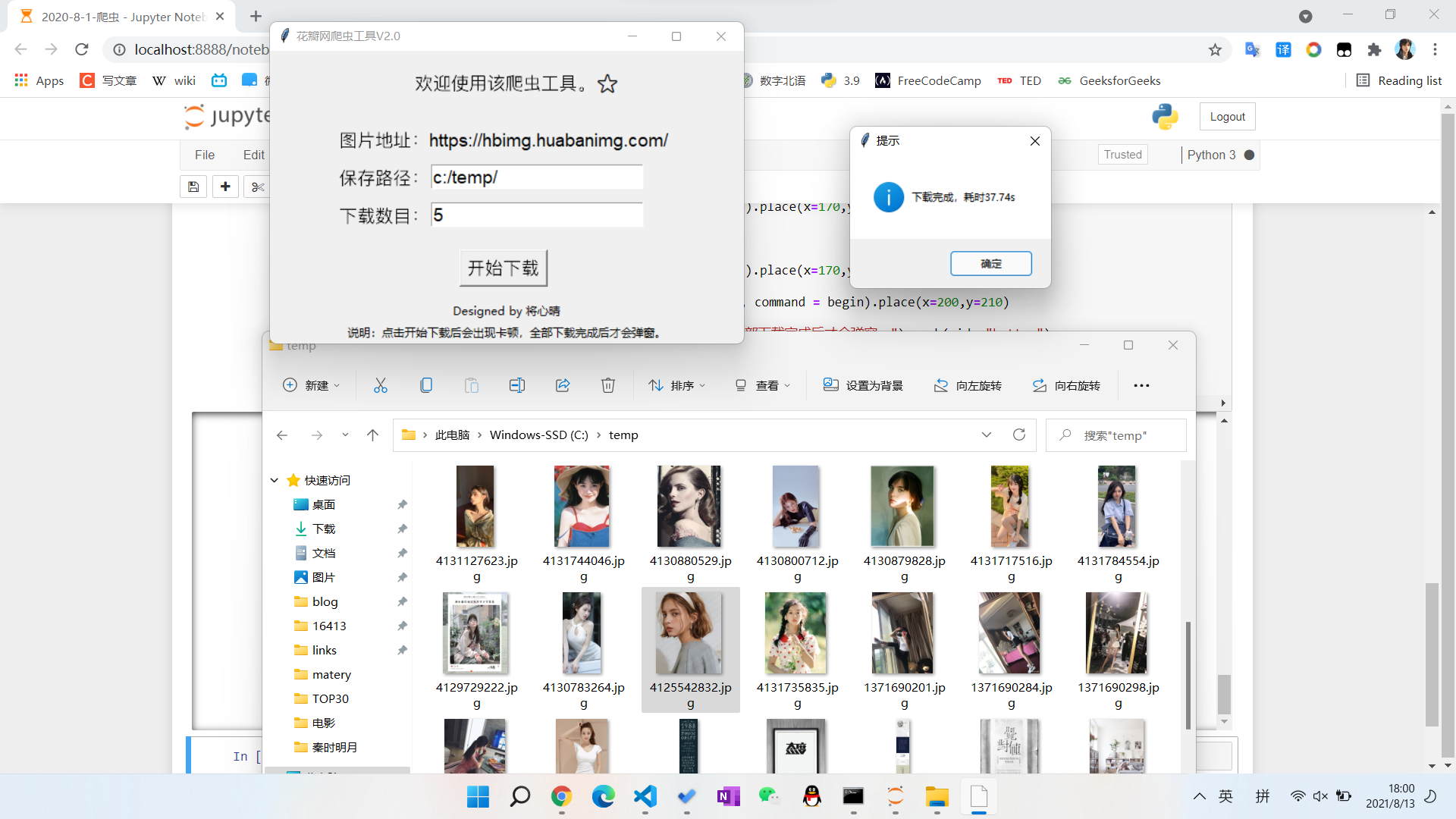Open WeChat from taskbar
The height and width of the screenshot is (819, 1456).
click(770, 796)
